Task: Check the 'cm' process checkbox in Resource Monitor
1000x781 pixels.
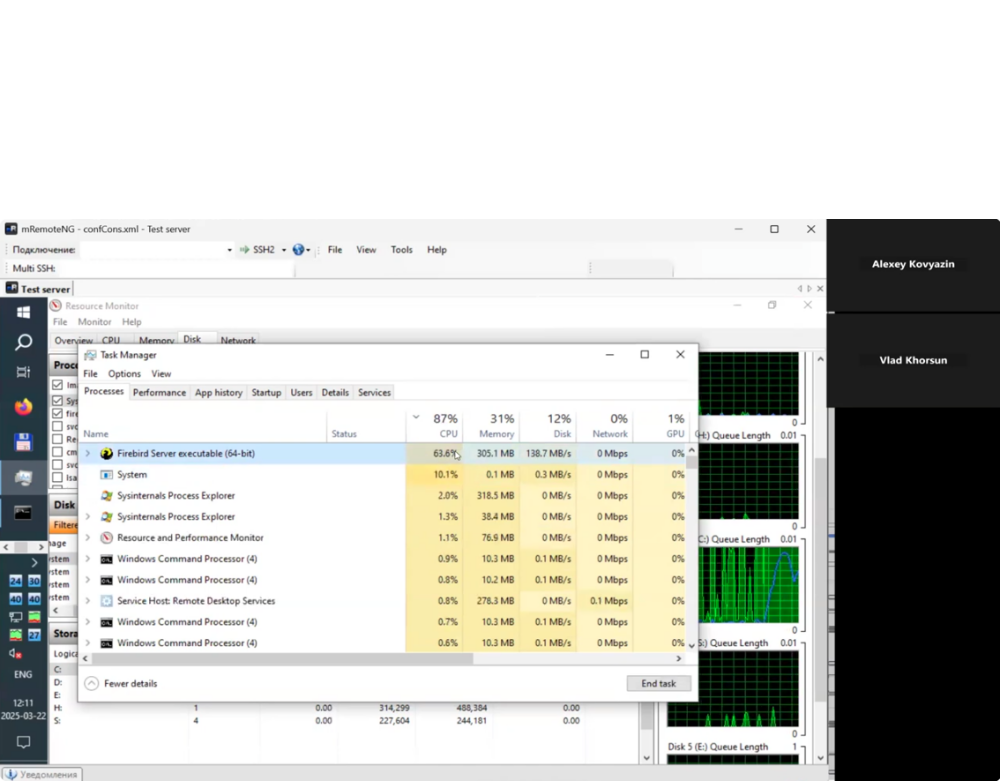Action: pos(57,451)
